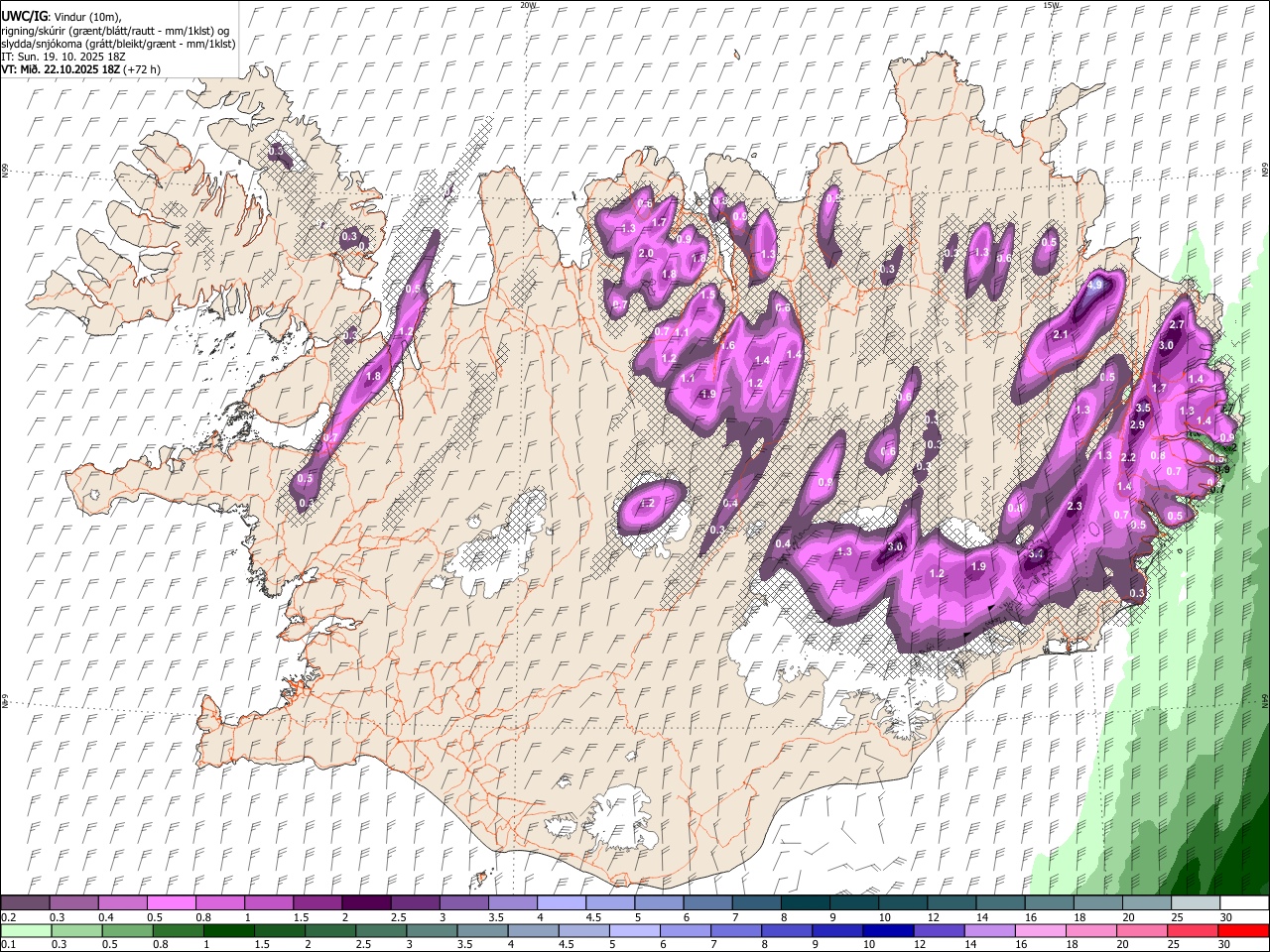Click the 3.5 snowfall value on the map
1270x952 pixels.
(1143, 408)
